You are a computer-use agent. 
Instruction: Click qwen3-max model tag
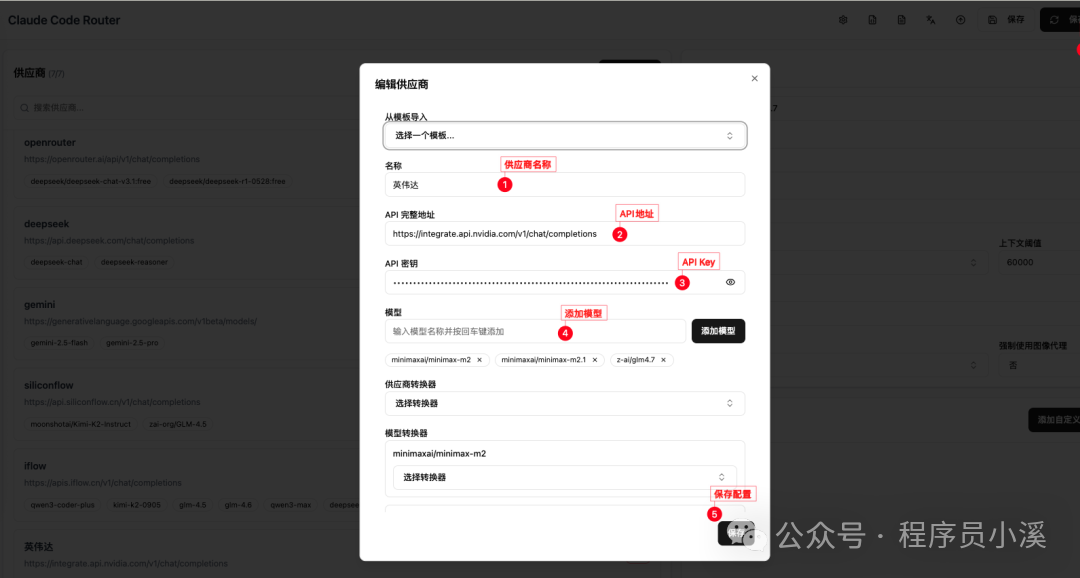[291, 504]
